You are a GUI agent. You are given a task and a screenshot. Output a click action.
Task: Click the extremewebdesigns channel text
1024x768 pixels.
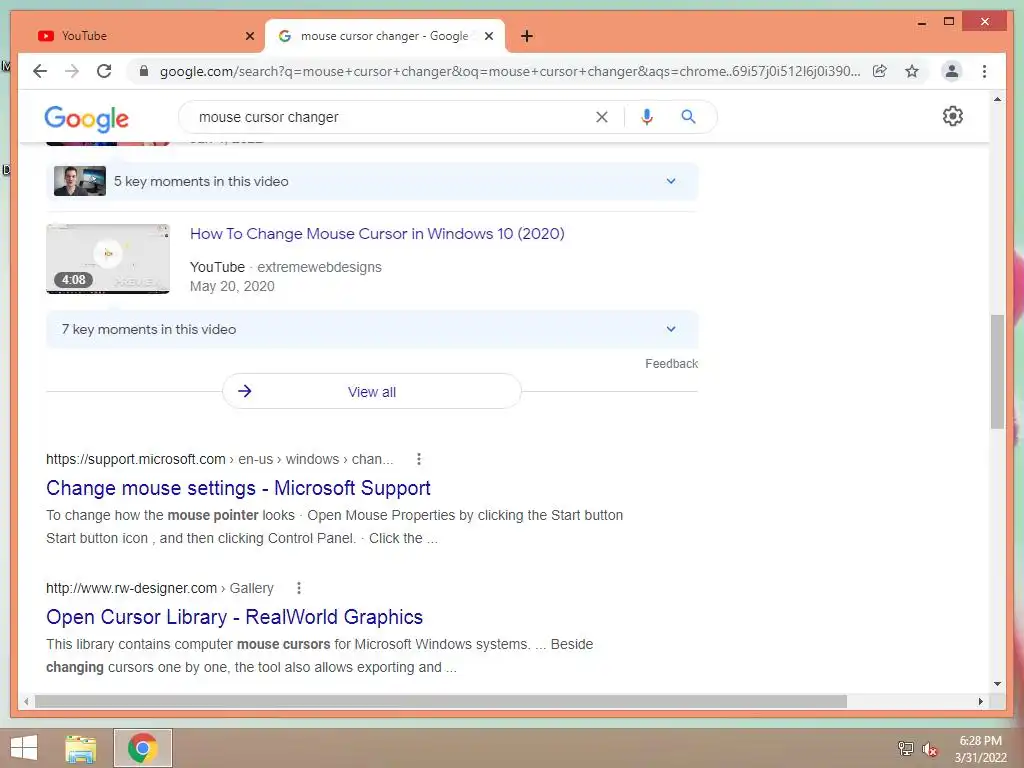tap(319, 267)
